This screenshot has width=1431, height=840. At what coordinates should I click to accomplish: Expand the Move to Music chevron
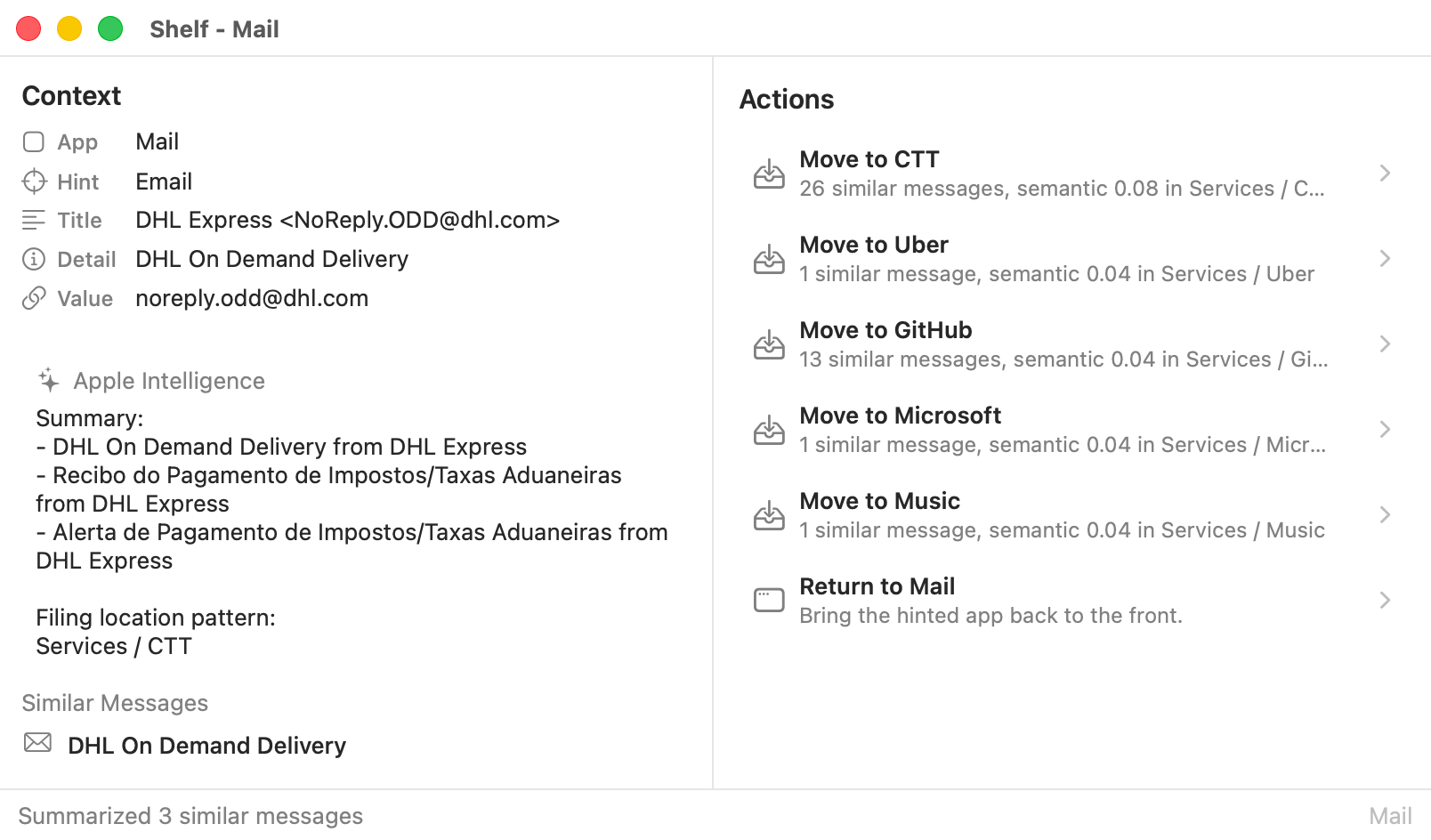1385,515
